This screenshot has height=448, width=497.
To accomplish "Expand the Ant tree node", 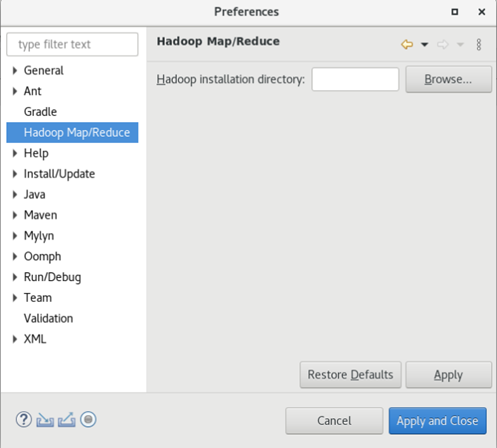I will (x=15, y=91).
